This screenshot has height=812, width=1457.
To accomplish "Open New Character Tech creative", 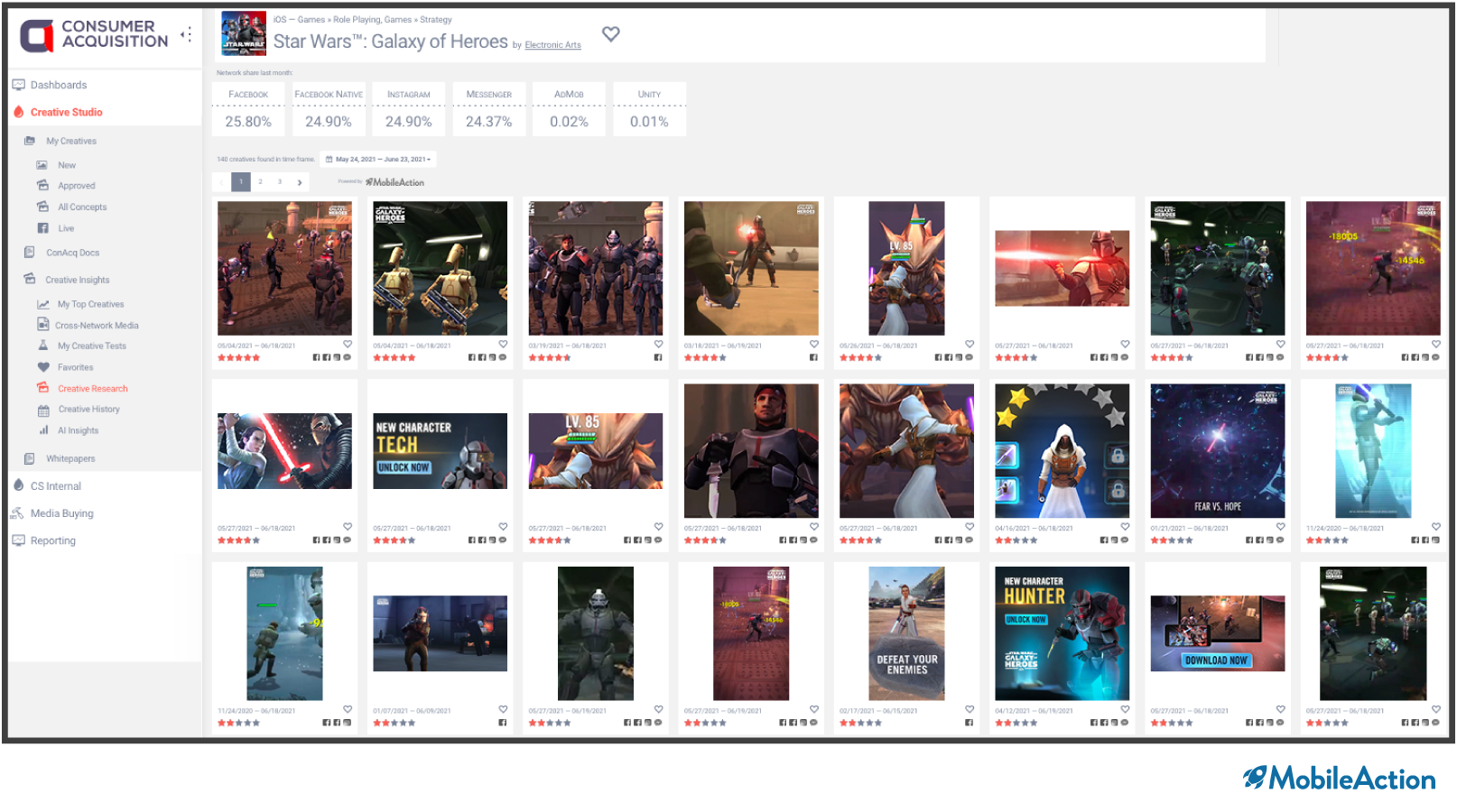I will (441, 451).
